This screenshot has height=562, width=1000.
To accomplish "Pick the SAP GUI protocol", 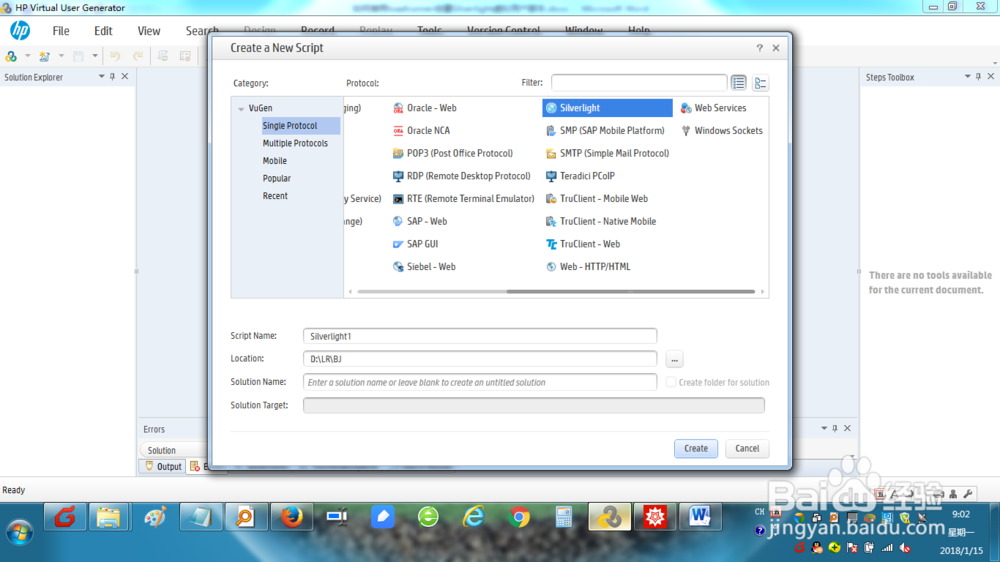I will [415, 244].
